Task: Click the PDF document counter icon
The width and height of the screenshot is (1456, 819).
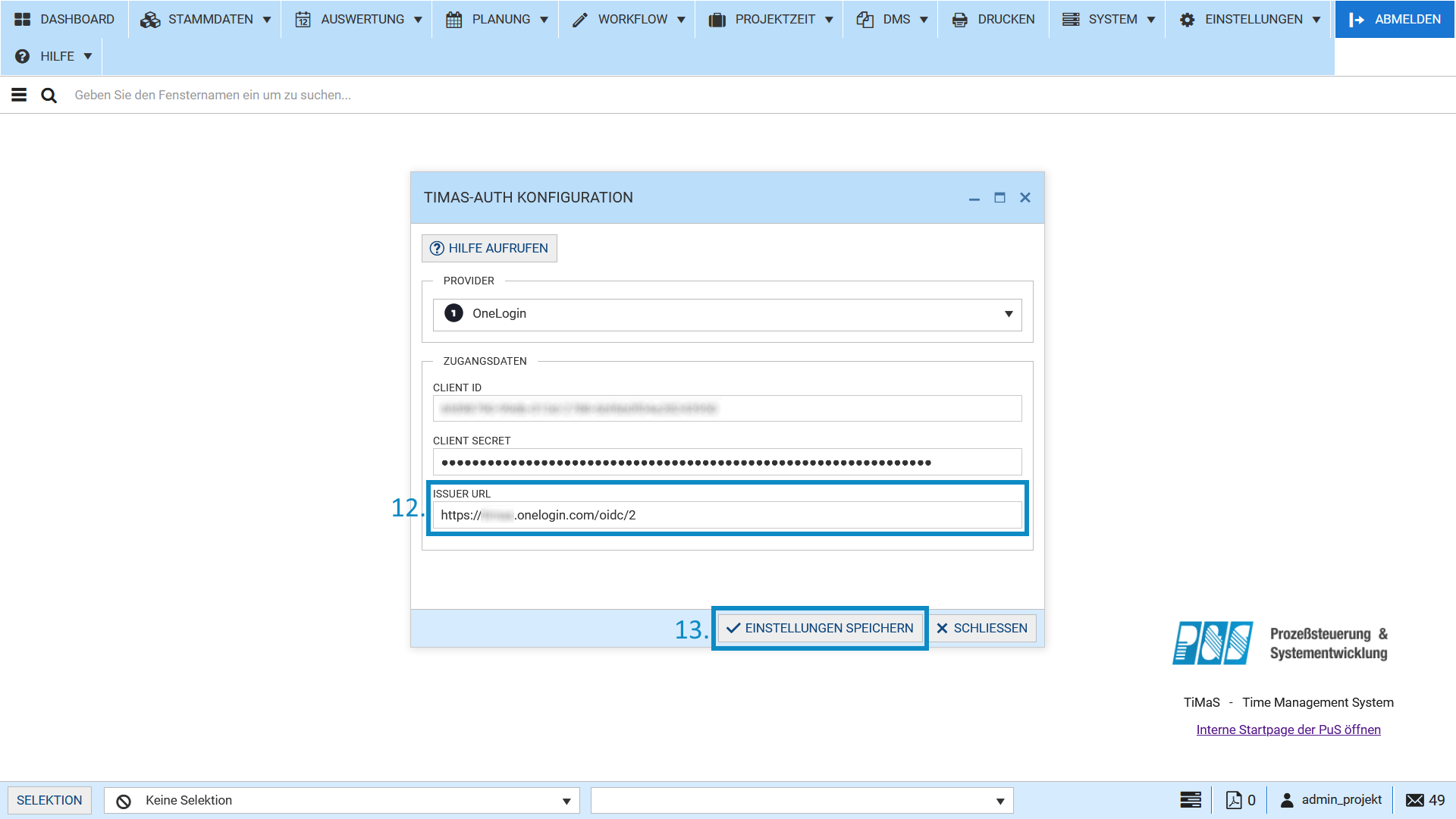Action: 1234,800
